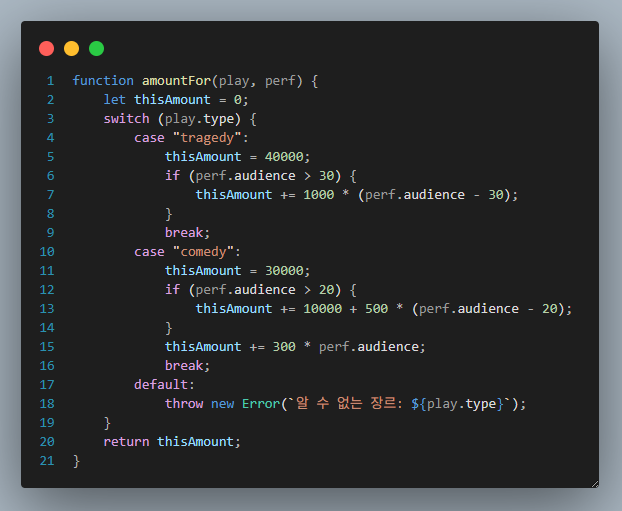Click the 'default' keyword
622x511 pixels.
click(161, 385)
